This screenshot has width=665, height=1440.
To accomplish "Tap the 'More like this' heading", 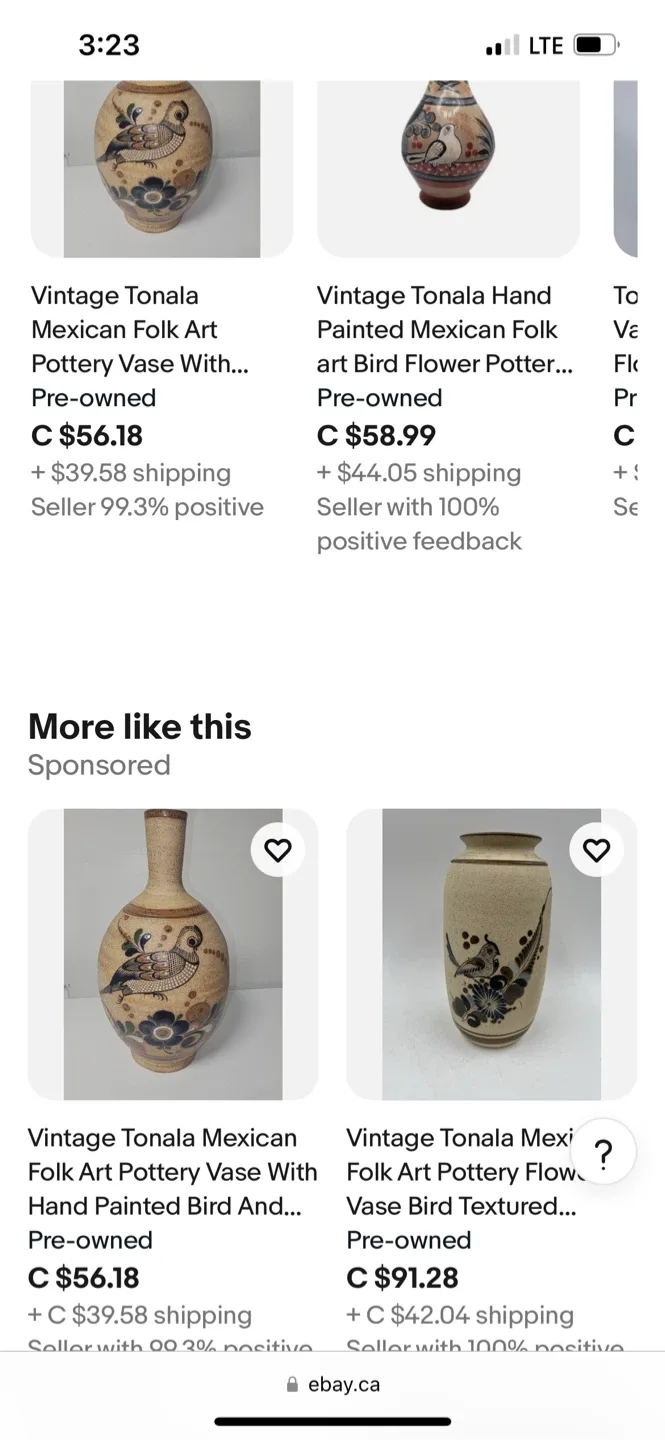I will (x=140, y=727).
